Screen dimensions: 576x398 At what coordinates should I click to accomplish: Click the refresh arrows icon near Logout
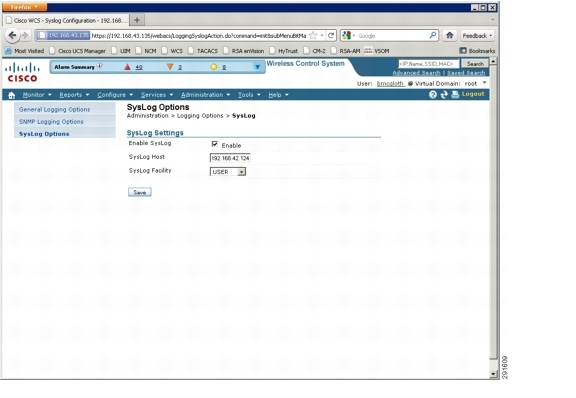click(x=444, y=94)
